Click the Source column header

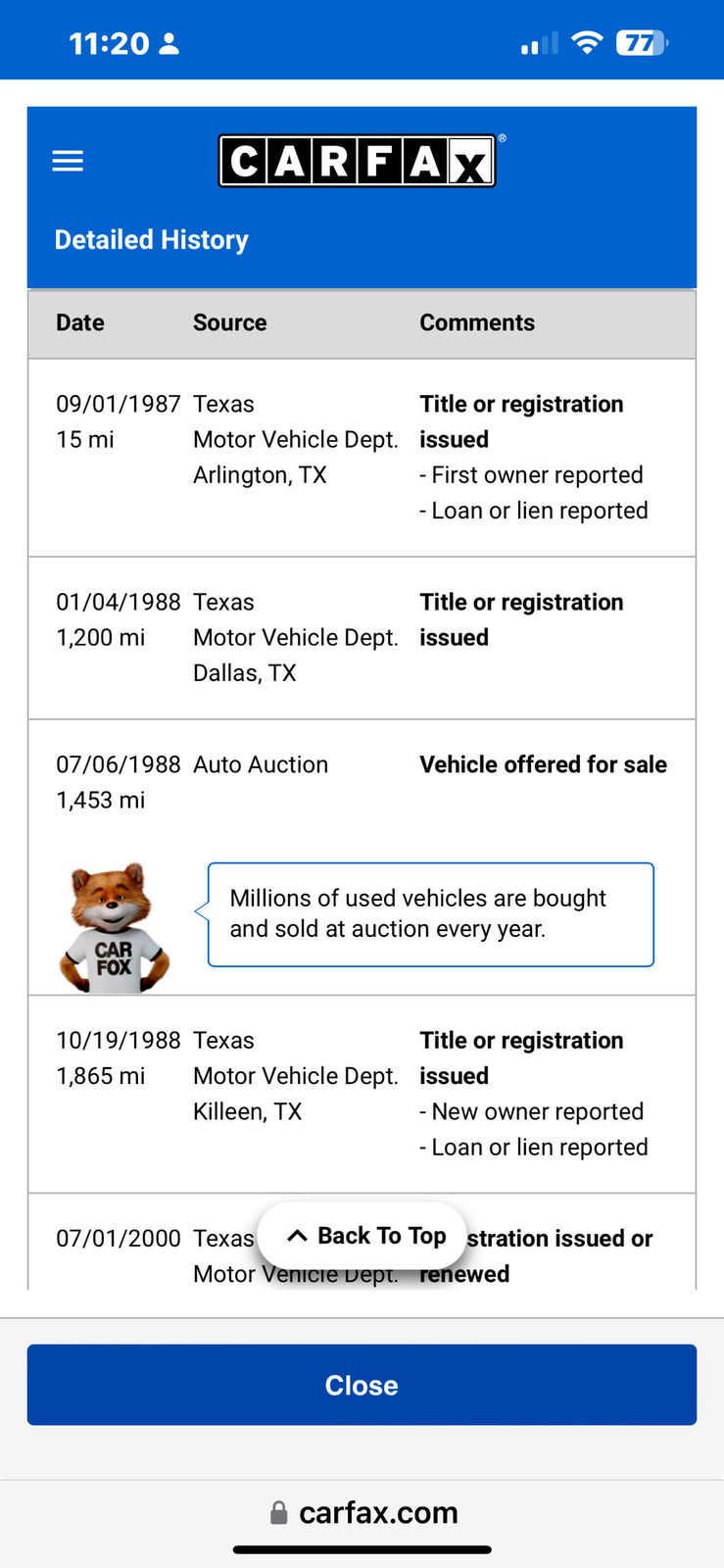[229, 322]
